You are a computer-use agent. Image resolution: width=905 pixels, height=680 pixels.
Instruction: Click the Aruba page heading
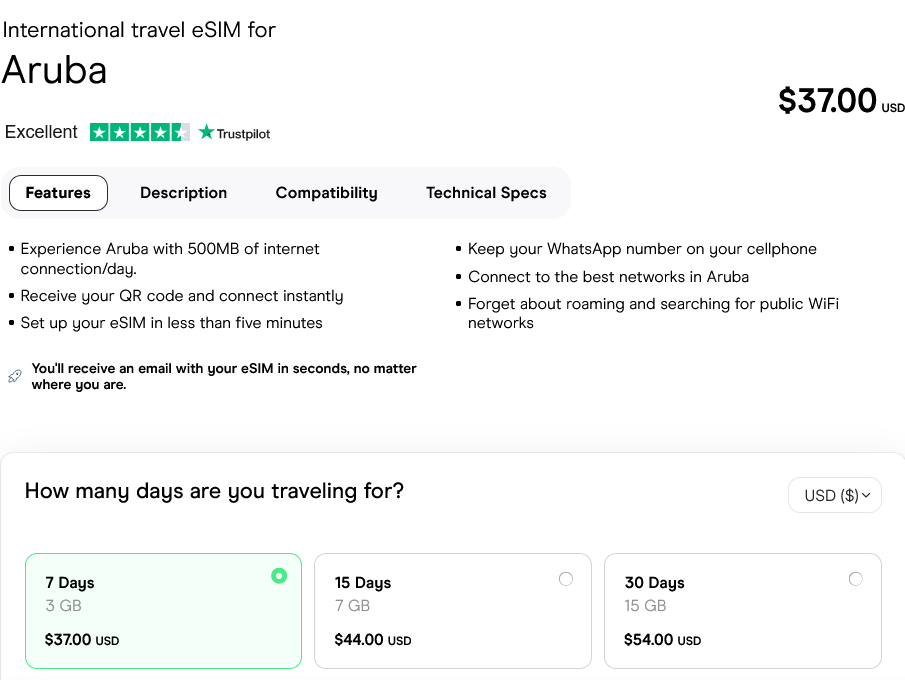(x=54, y=69)
